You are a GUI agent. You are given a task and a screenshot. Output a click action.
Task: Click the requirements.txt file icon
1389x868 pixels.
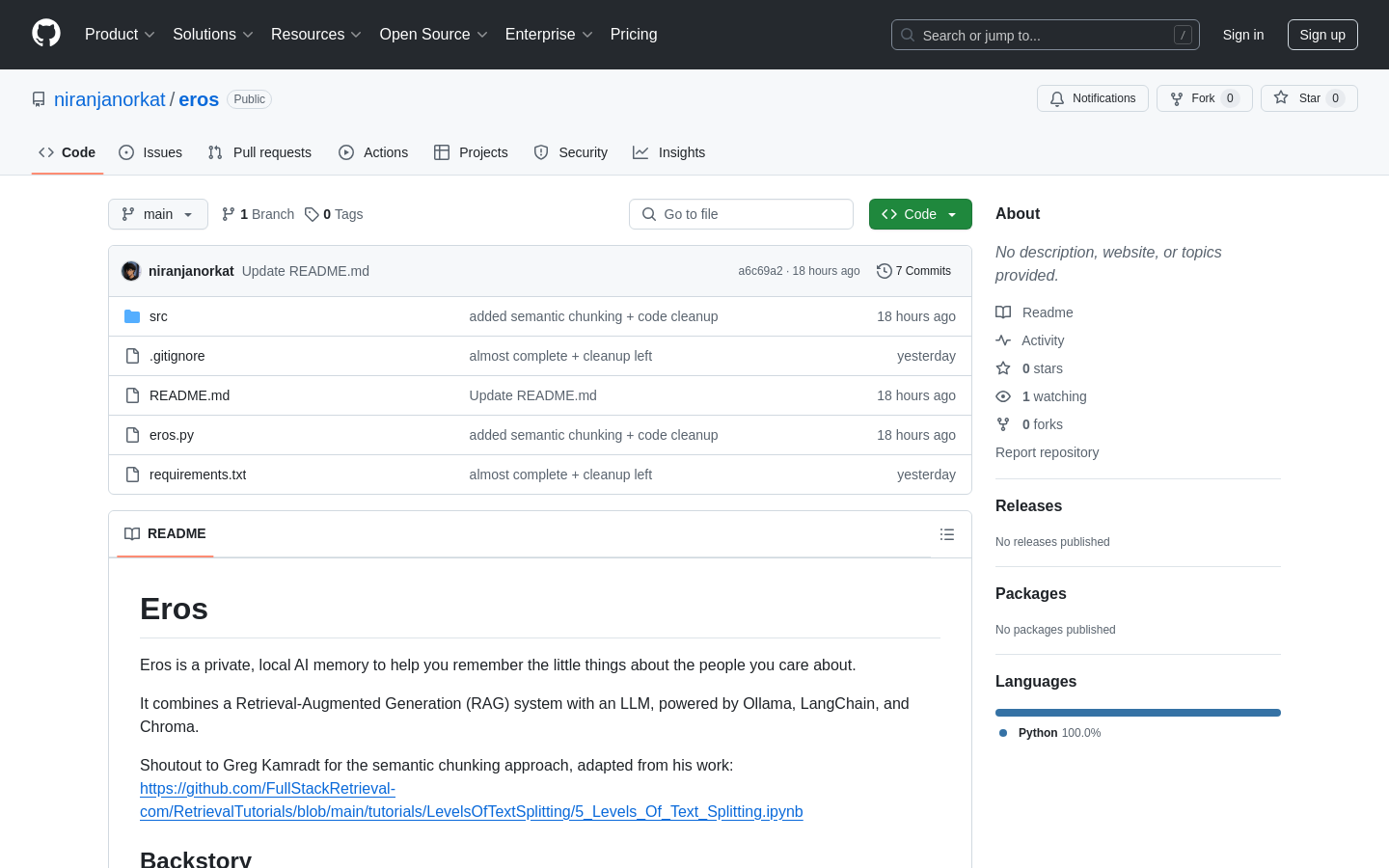pyautogui.click(x=132, y=475)
